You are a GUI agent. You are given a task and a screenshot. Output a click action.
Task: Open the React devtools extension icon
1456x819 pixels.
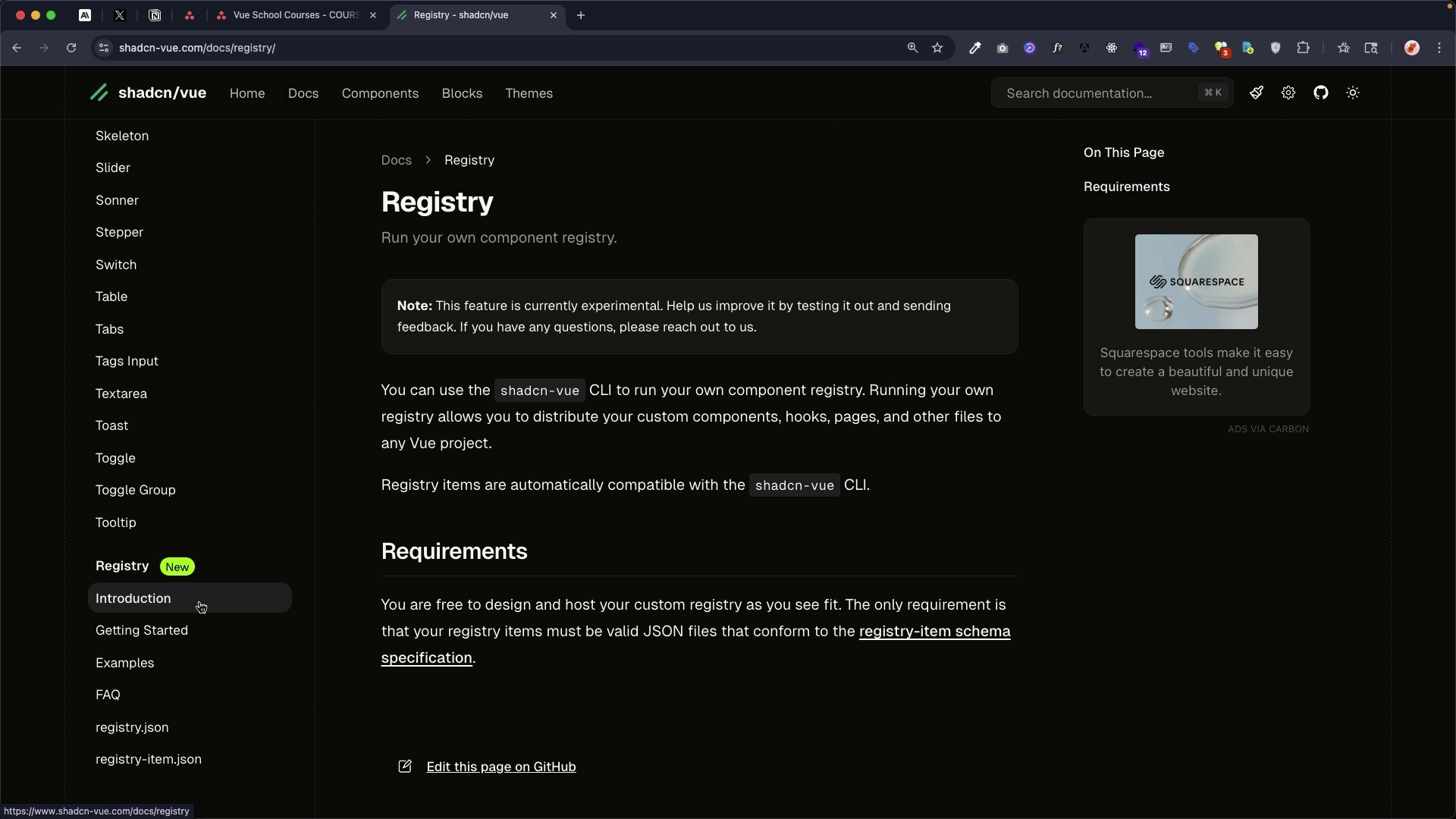(1112, 48)
